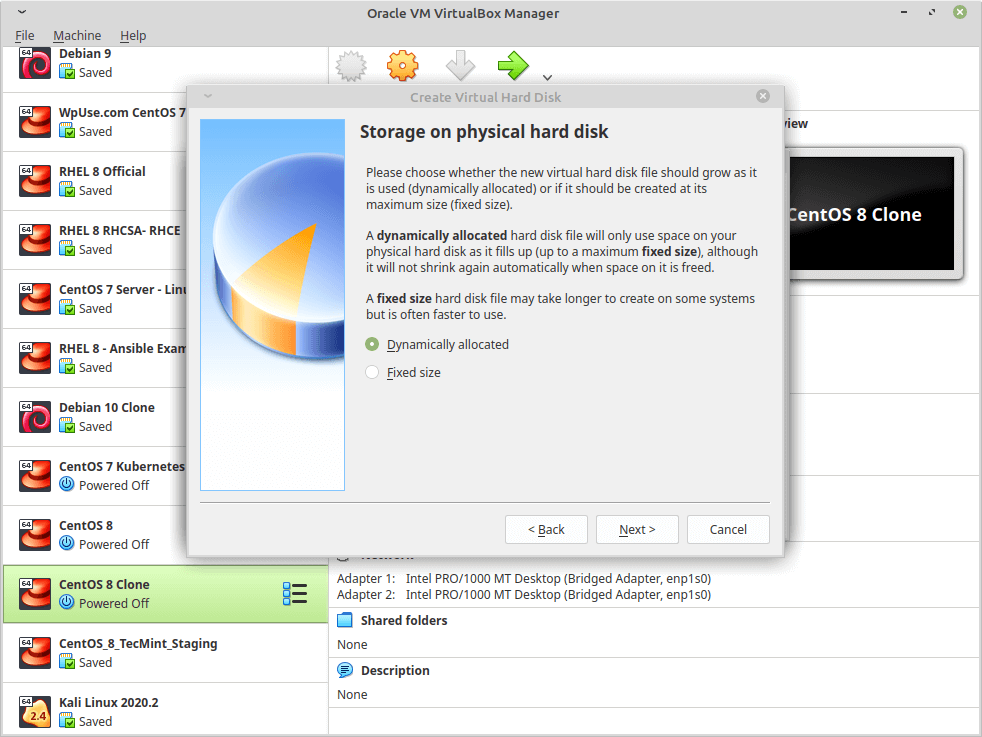Go back with the < Back button
982x737 pixels.
[546, 530]
